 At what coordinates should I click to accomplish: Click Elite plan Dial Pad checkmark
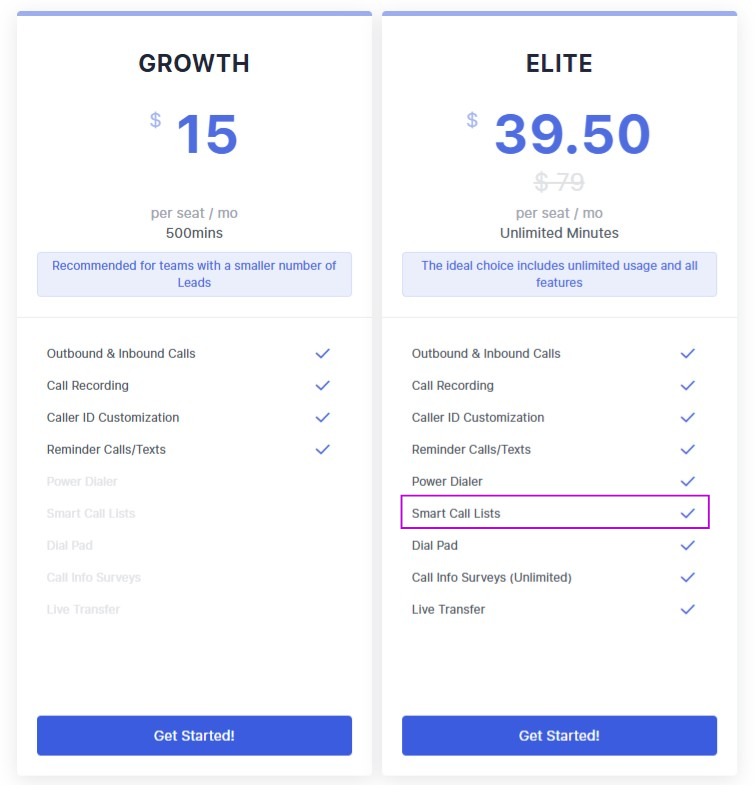pyautogui.click(x=687, y=546)
